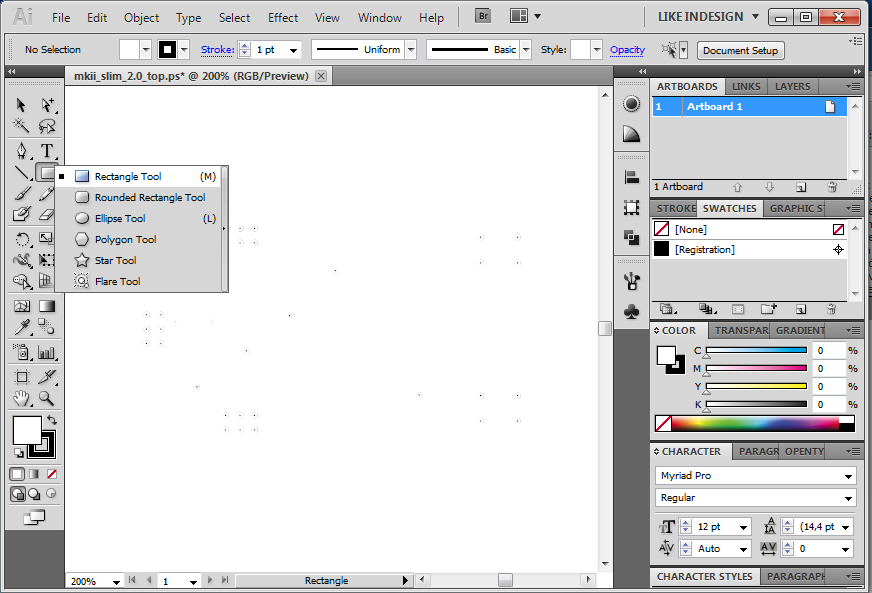Click the fill color box in control bar
This screenshot has height=593, width=872.
[129, 50]
